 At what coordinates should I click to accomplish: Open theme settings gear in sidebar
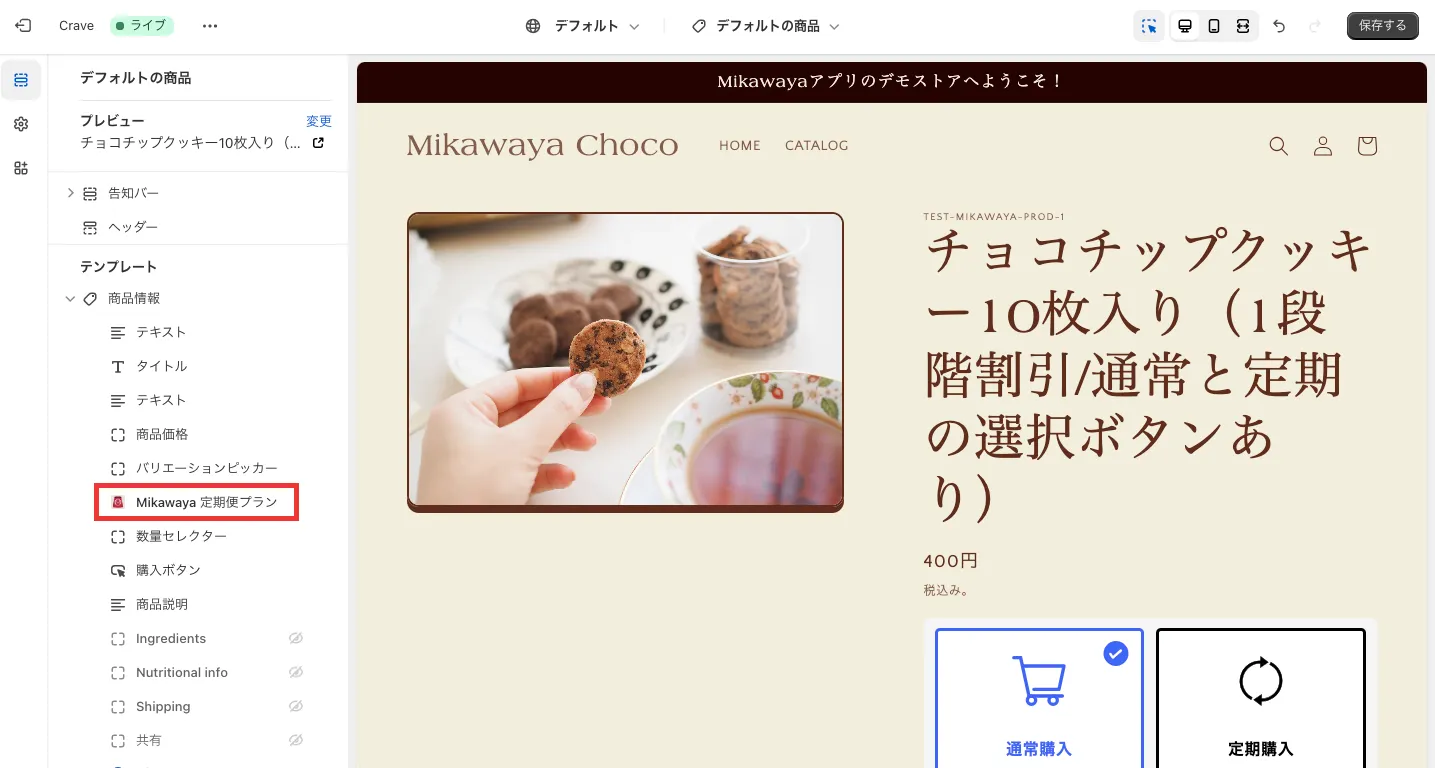coord(21,124)
